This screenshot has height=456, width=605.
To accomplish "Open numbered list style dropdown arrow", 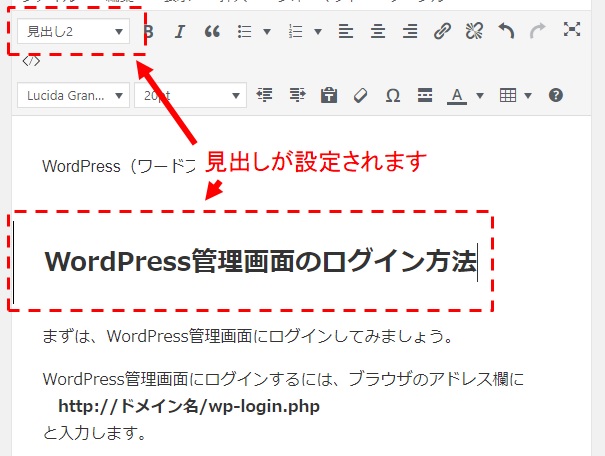I will pyautogui.click(x=318, y=31).
